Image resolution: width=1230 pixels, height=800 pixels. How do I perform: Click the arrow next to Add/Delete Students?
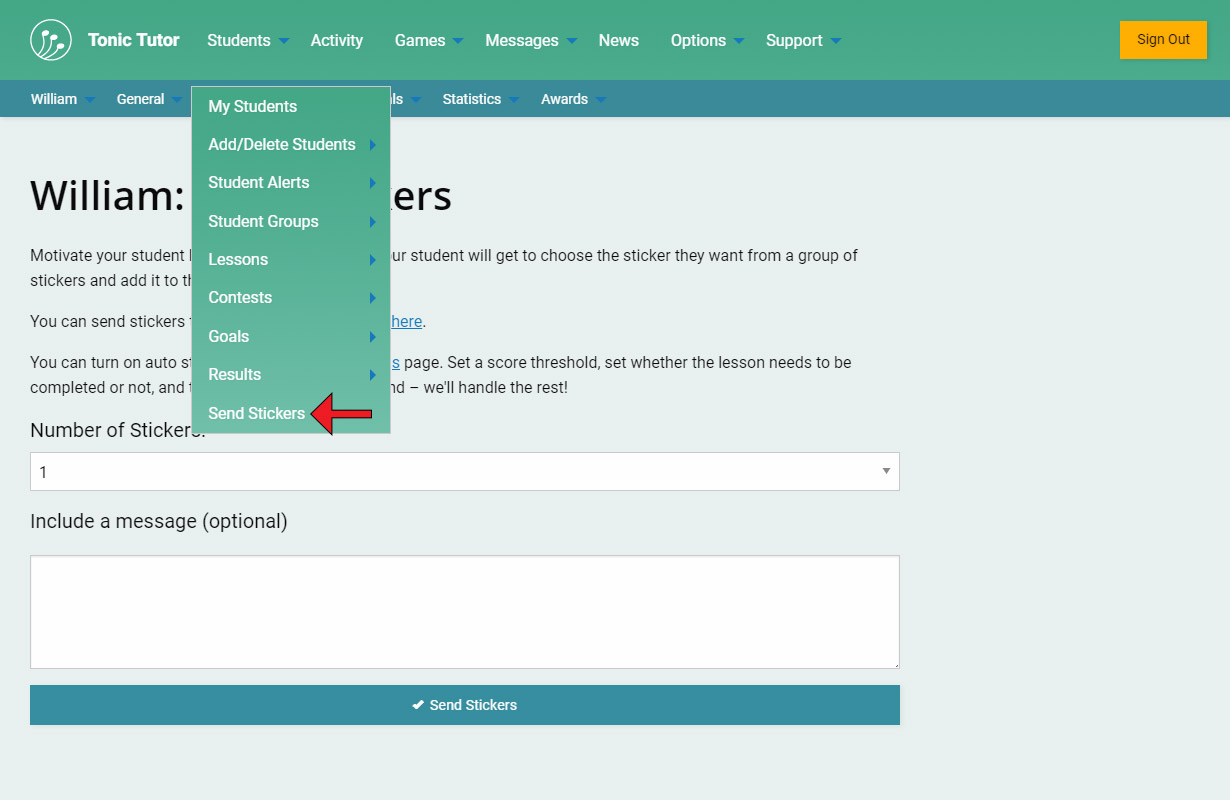(372, 145)
